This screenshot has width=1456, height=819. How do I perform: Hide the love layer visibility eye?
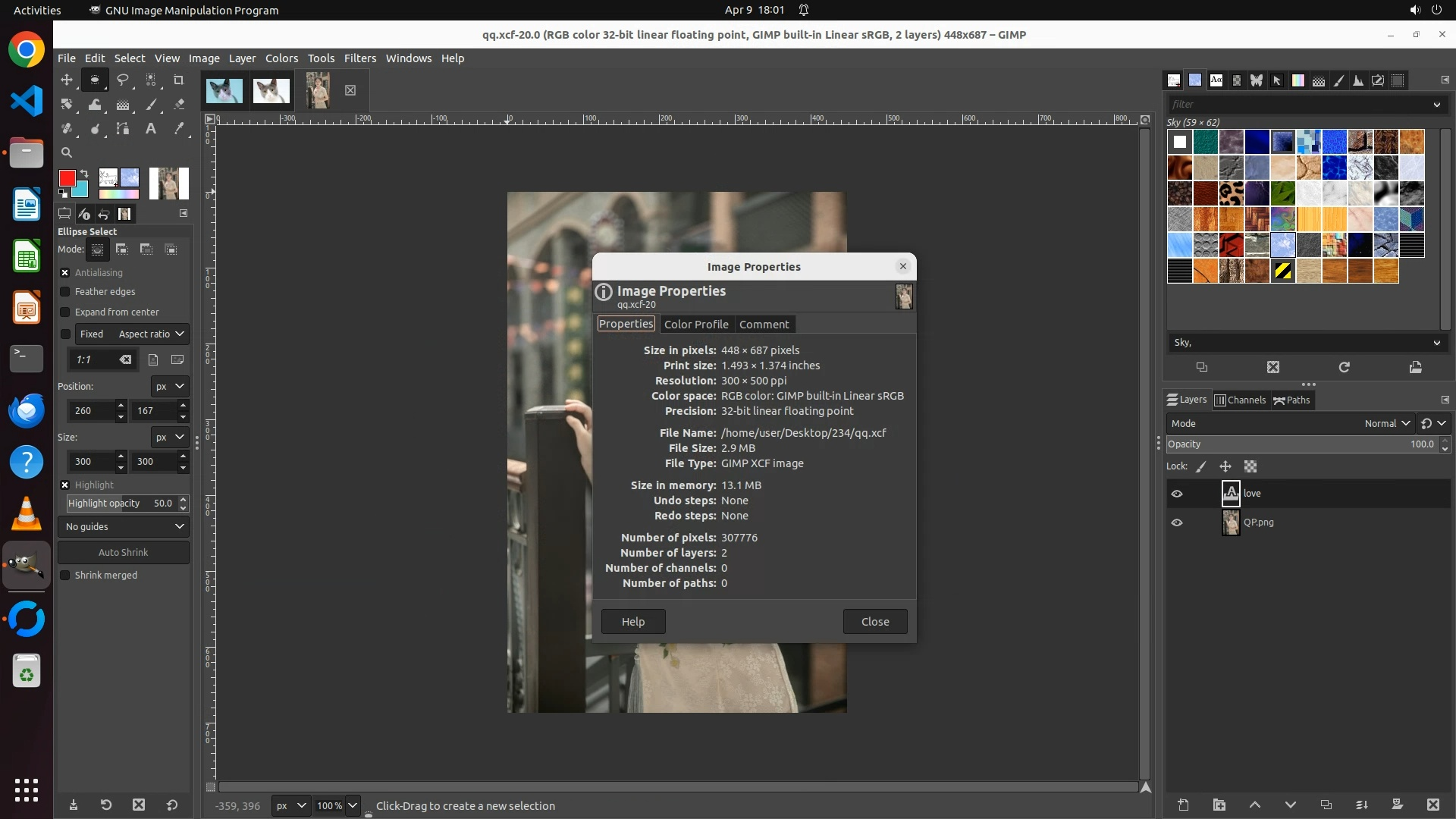click(1177, 494)
